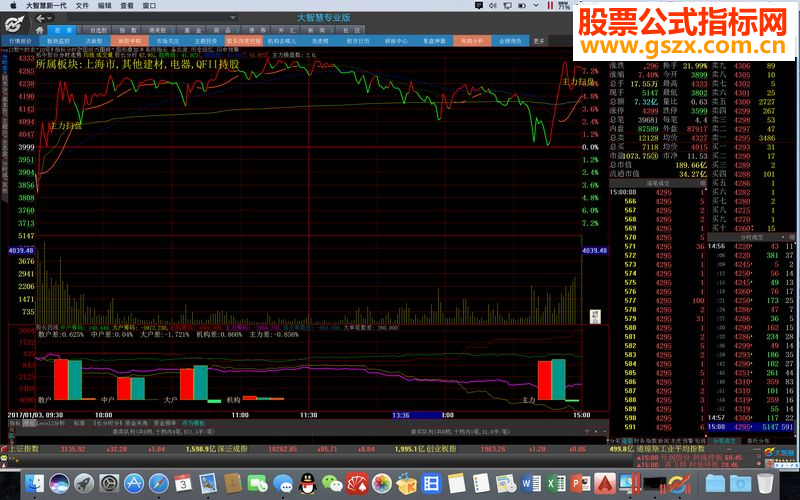Select the Level2分析 tab below chart
800x500 pixels.
click(50, 423)
